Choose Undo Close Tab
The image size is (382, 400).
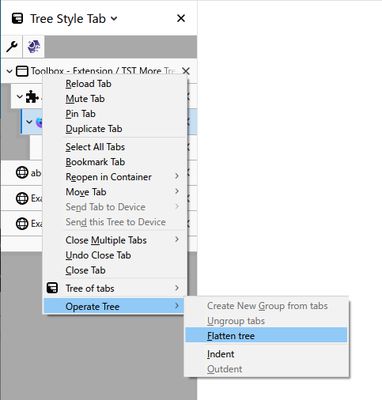tap(115, 255)
